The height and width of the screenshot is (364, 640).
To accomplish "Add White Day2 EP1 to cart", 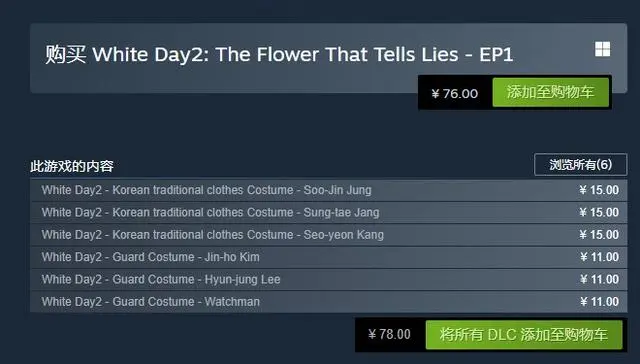I will pos(551,93).
